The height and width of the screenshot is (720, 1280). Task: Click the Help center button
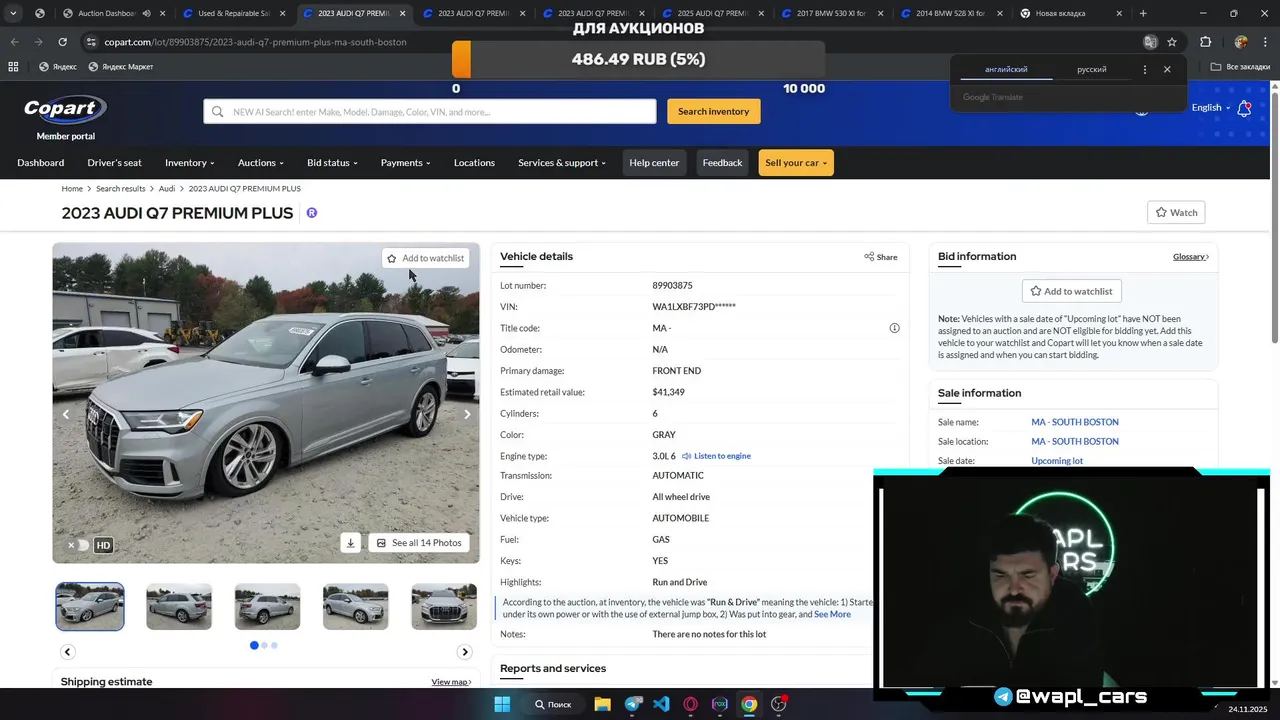click(x=654, y=163)
